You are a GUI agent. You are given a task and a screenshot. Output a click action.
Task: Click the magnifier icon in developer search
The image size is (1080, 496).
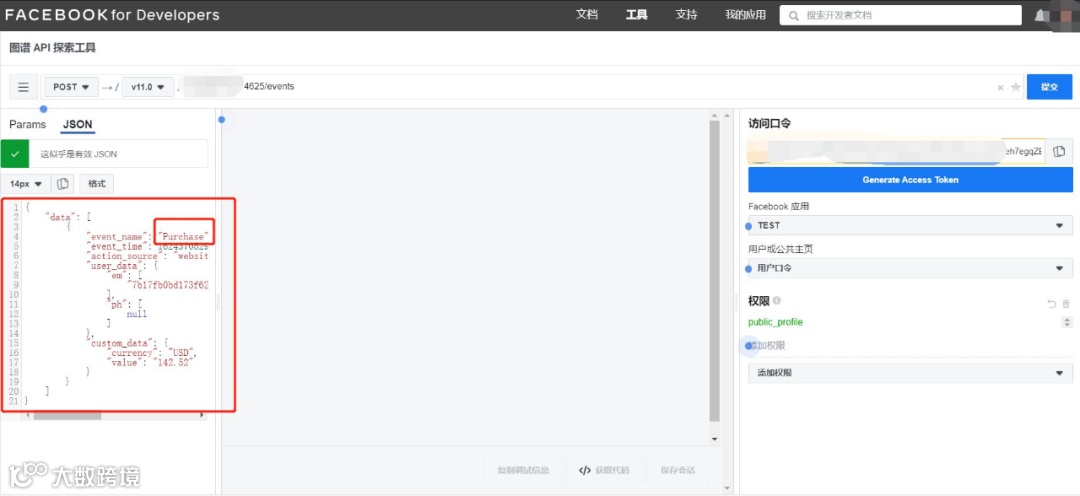coord(794,15)
